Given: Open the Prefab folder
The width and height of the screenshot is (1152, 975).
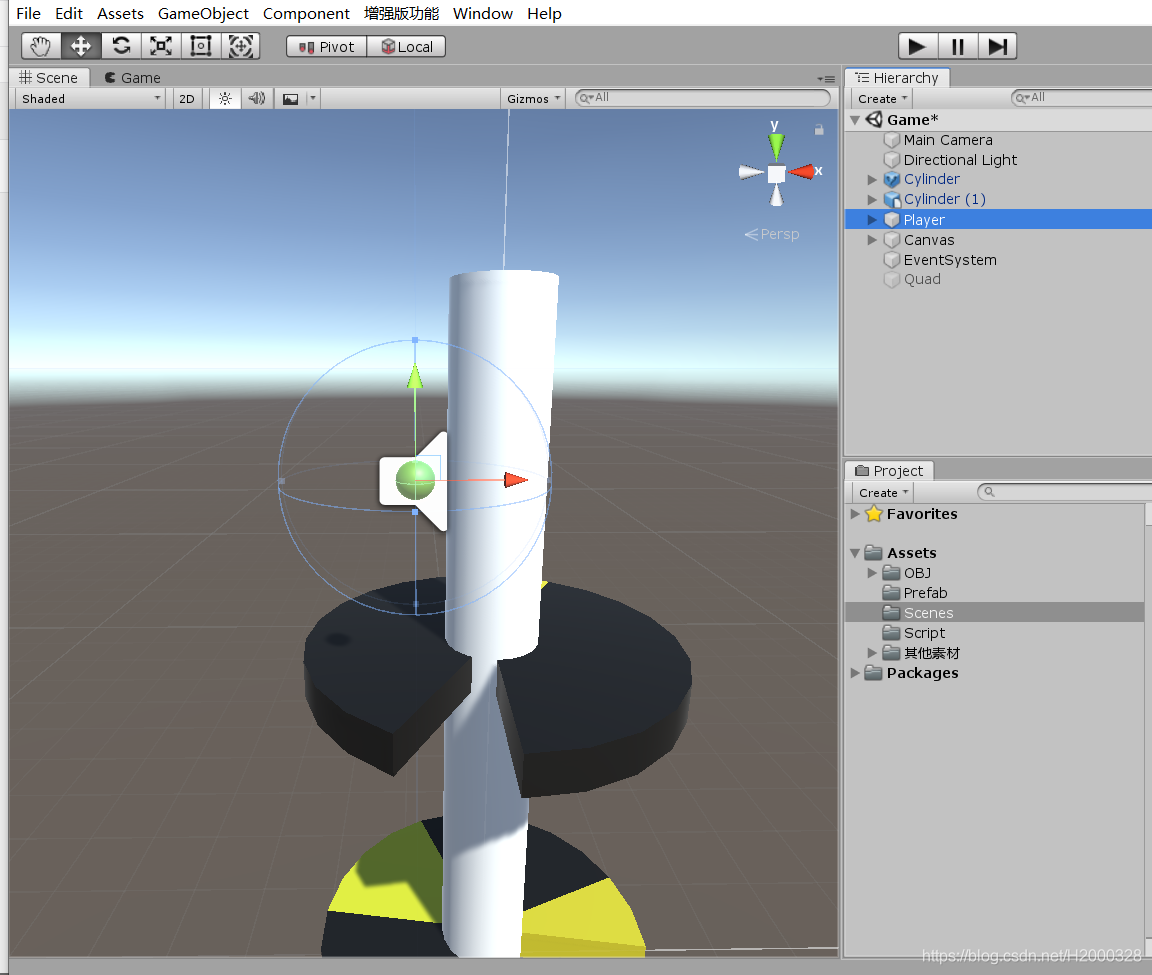Looking at the screenshot, I should pos(925,592).
